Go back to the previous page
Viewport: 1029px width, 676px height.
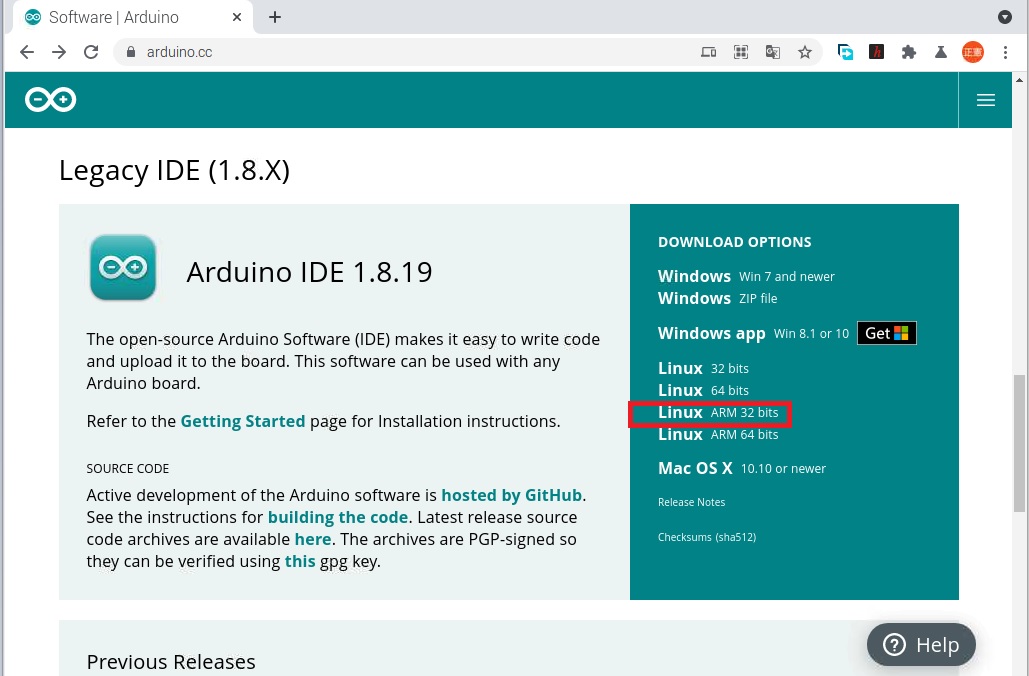[27, 53]
